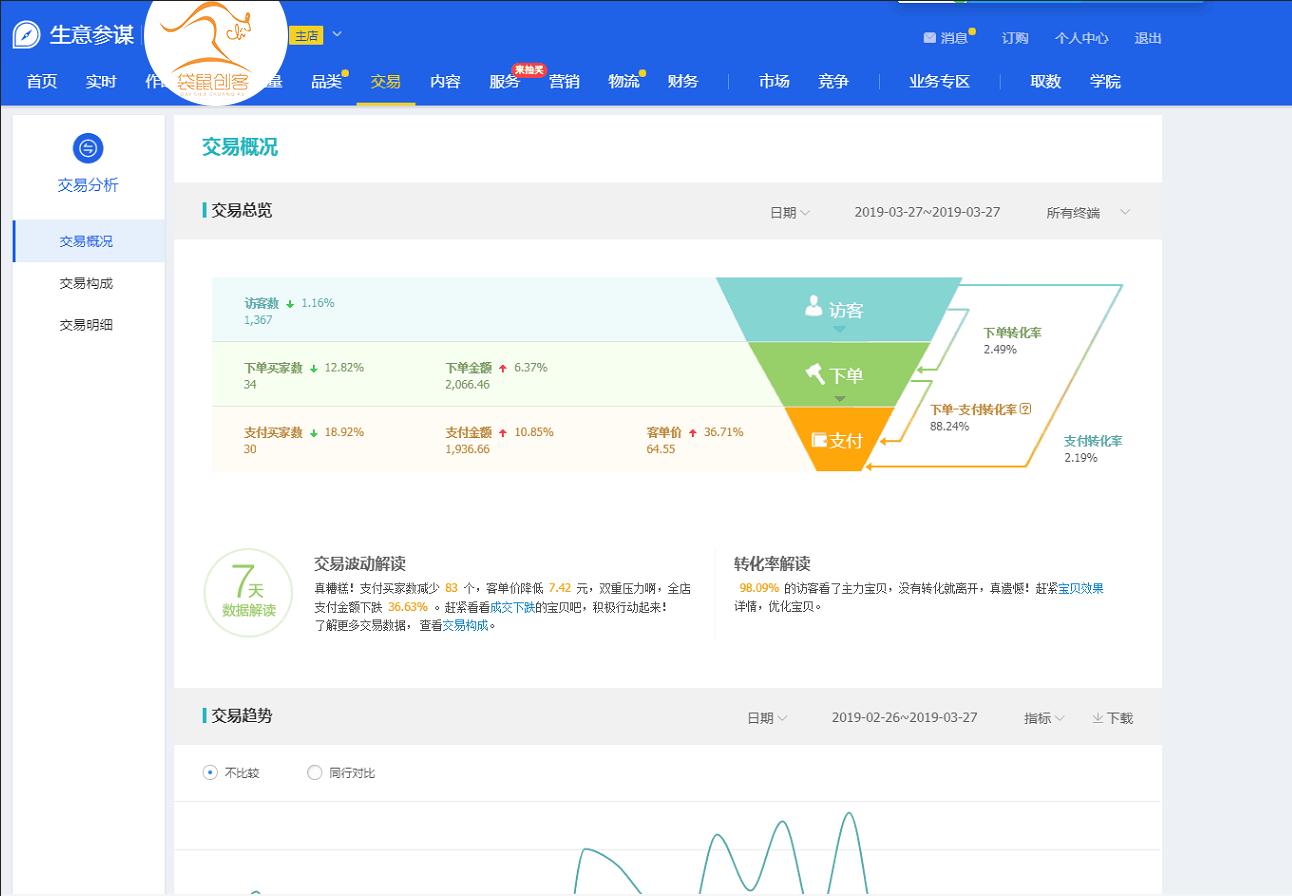Switch to the 交易 tab
The height and width of the screenshot is (896, 1292).
click(x=385, y=82)
